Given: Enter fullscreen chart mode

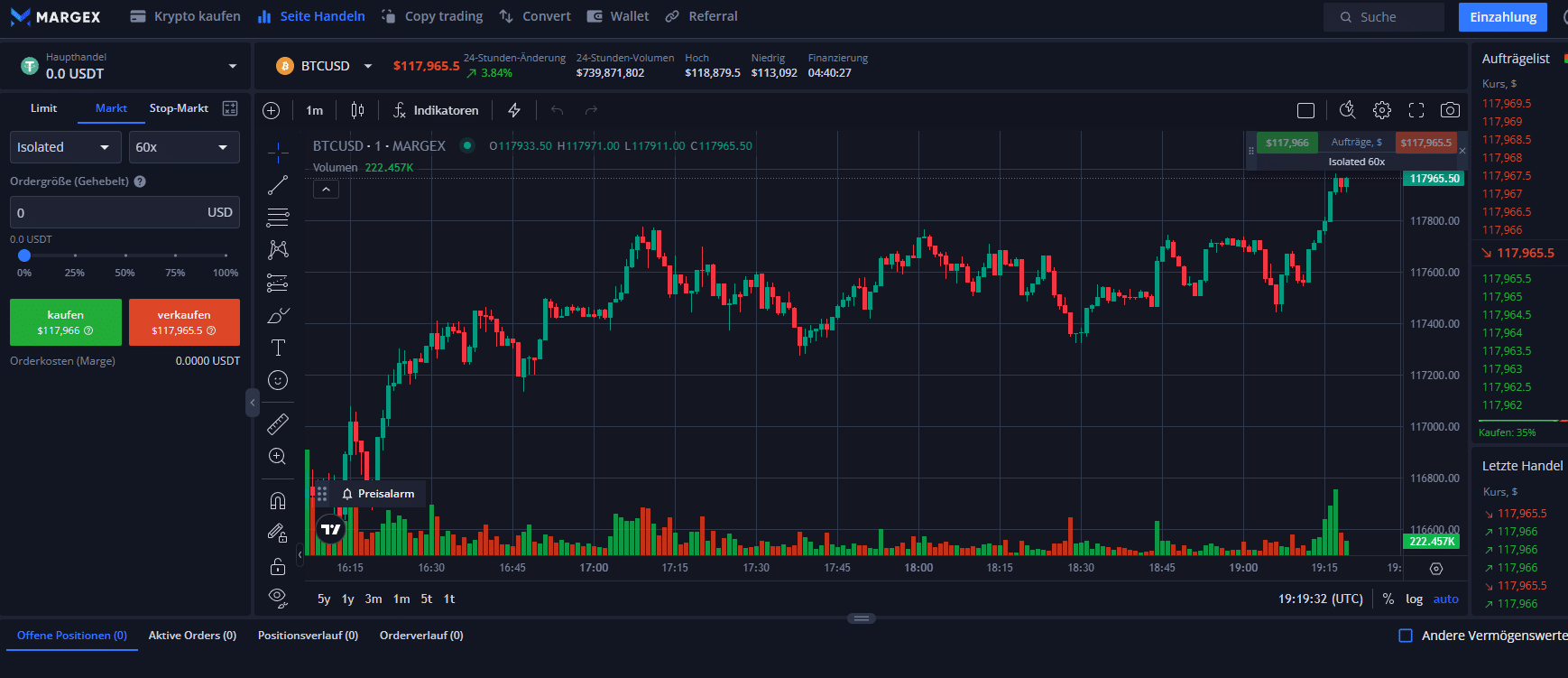Looking at the screenshot, I should click(1416, 110).
